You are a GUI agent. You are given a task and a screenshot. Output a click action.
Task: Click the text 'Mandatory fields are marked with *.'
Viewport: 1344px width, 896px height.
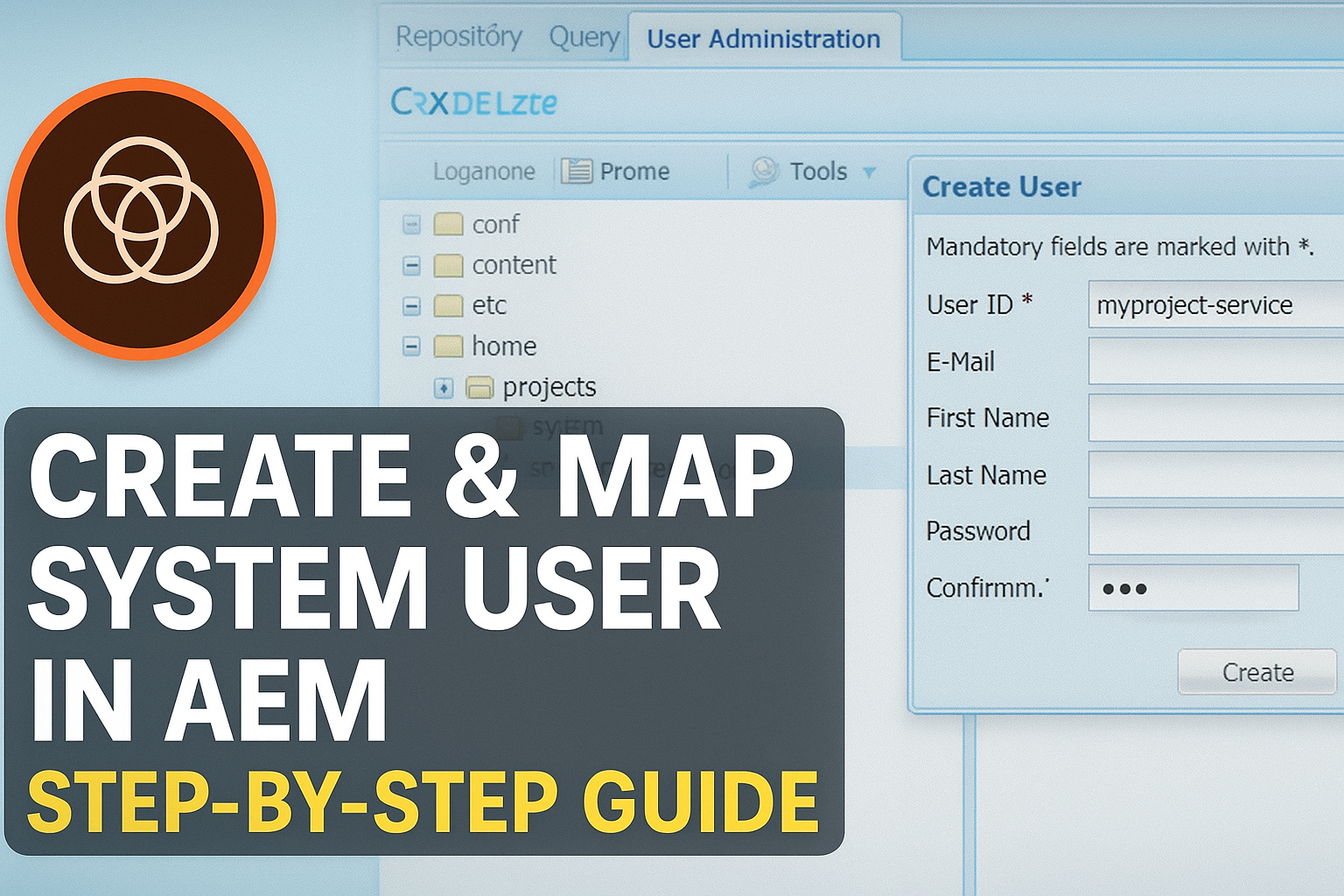coord(1120,247)
